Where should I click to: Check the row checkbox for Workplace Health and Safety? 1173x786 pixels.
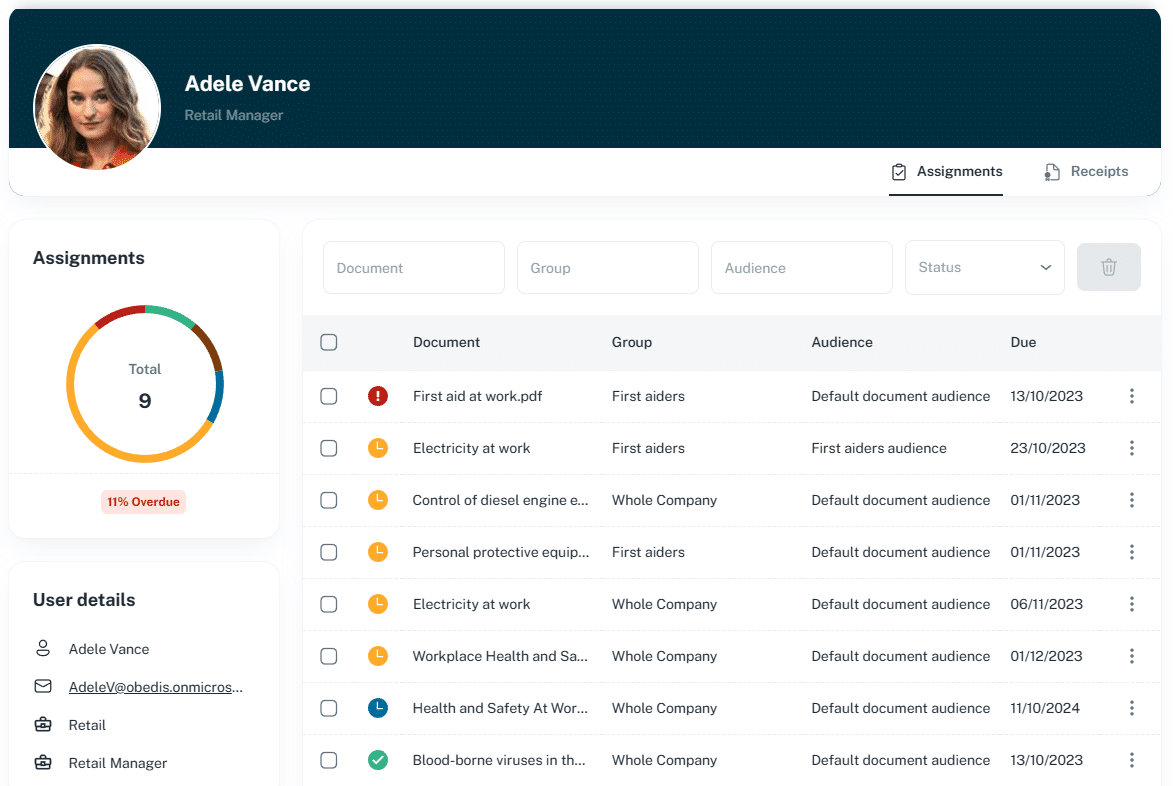pos(329,656)
